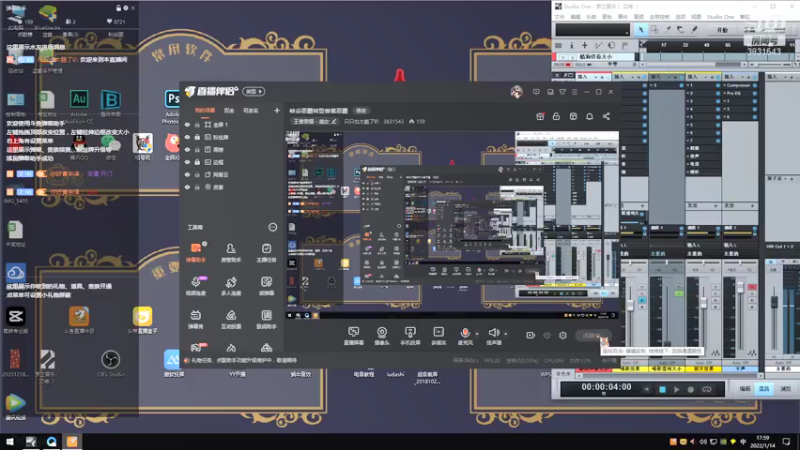
Task: Add a 手机投屏 phone screen source
Action: pyautogui.click(x=410, y=336)
